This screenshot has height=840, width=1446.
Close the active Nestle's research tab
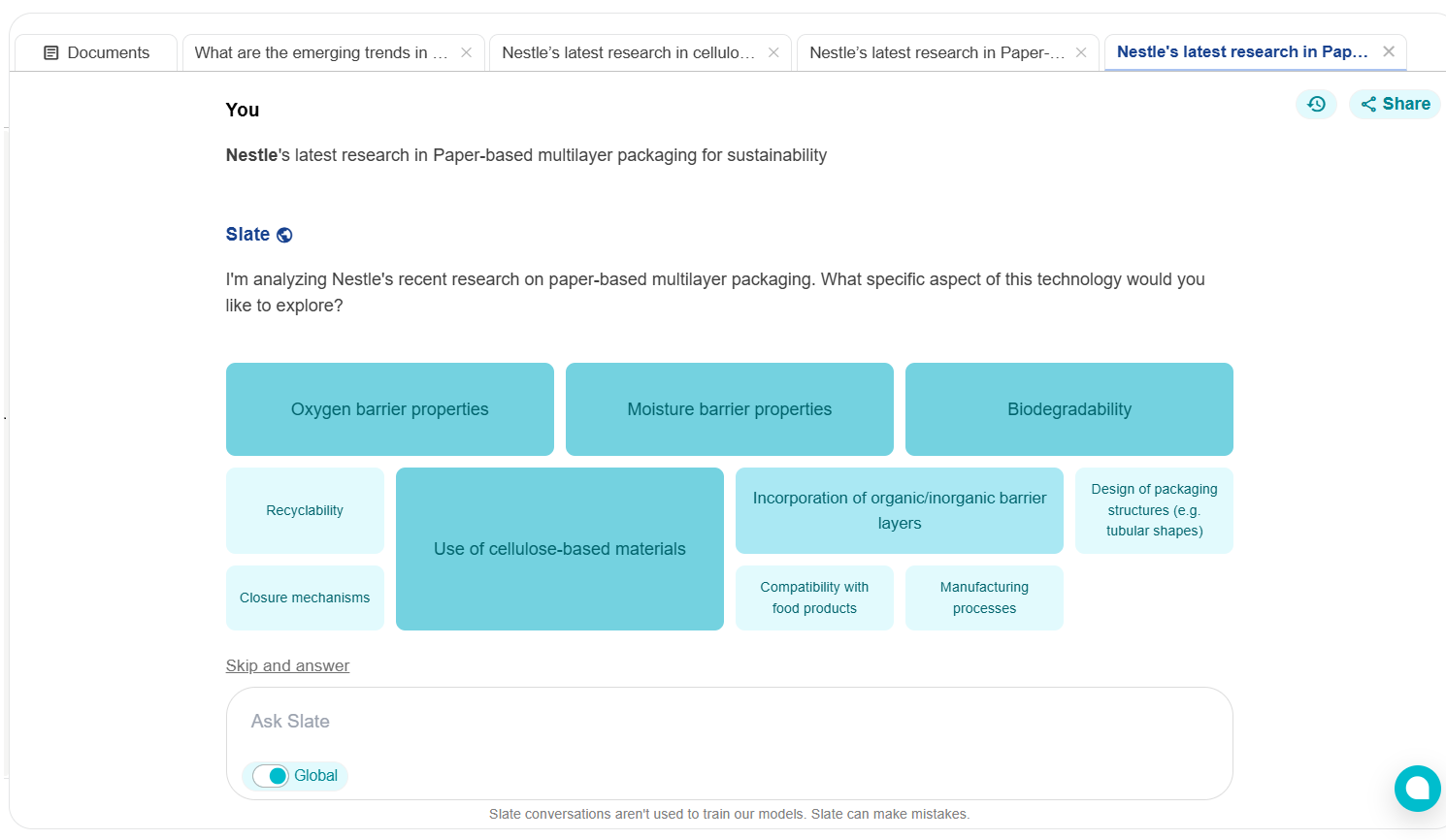click(1389, 51)
